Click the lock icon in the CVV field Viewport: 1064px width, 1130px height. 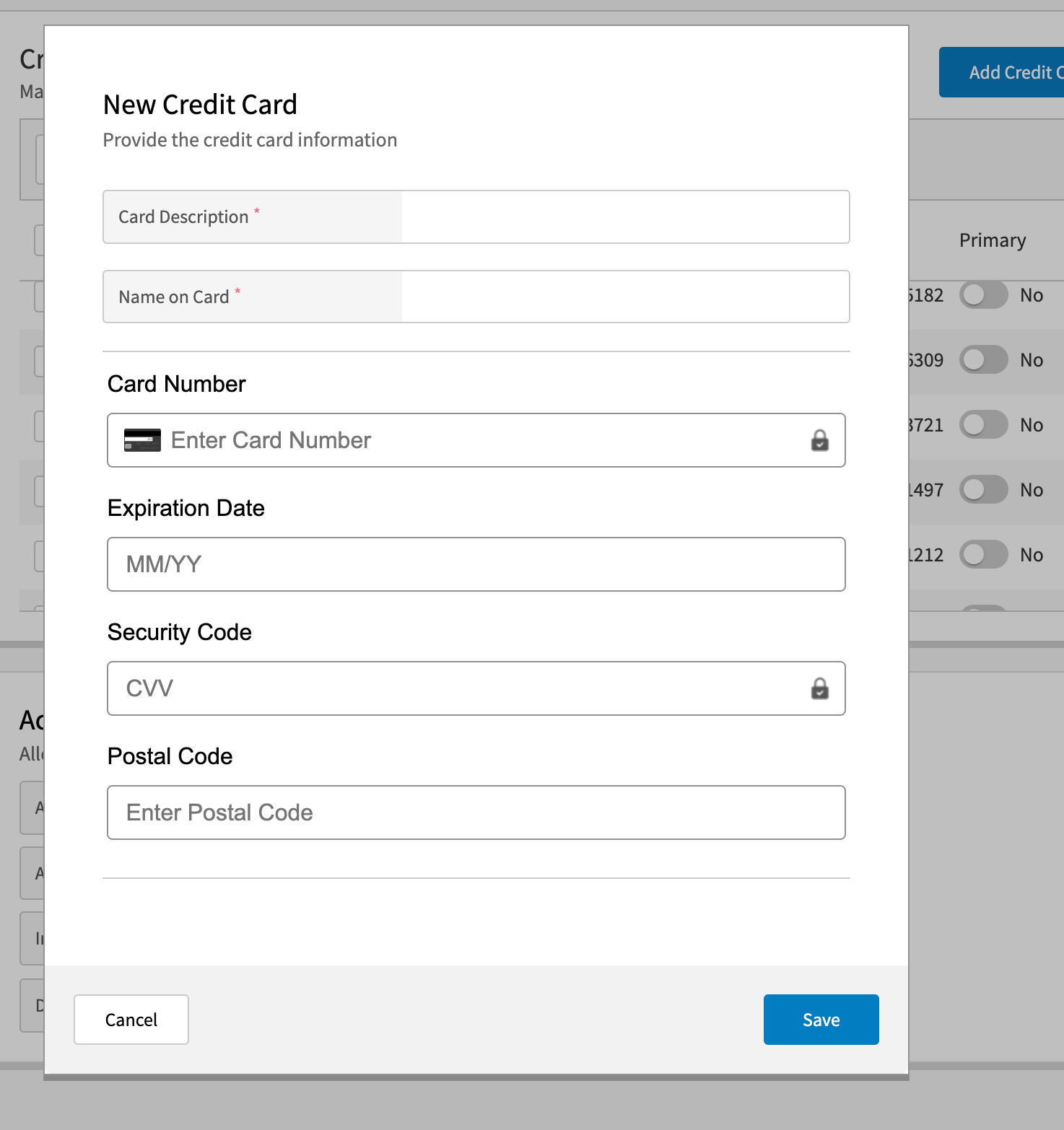(x=819, y=688)
